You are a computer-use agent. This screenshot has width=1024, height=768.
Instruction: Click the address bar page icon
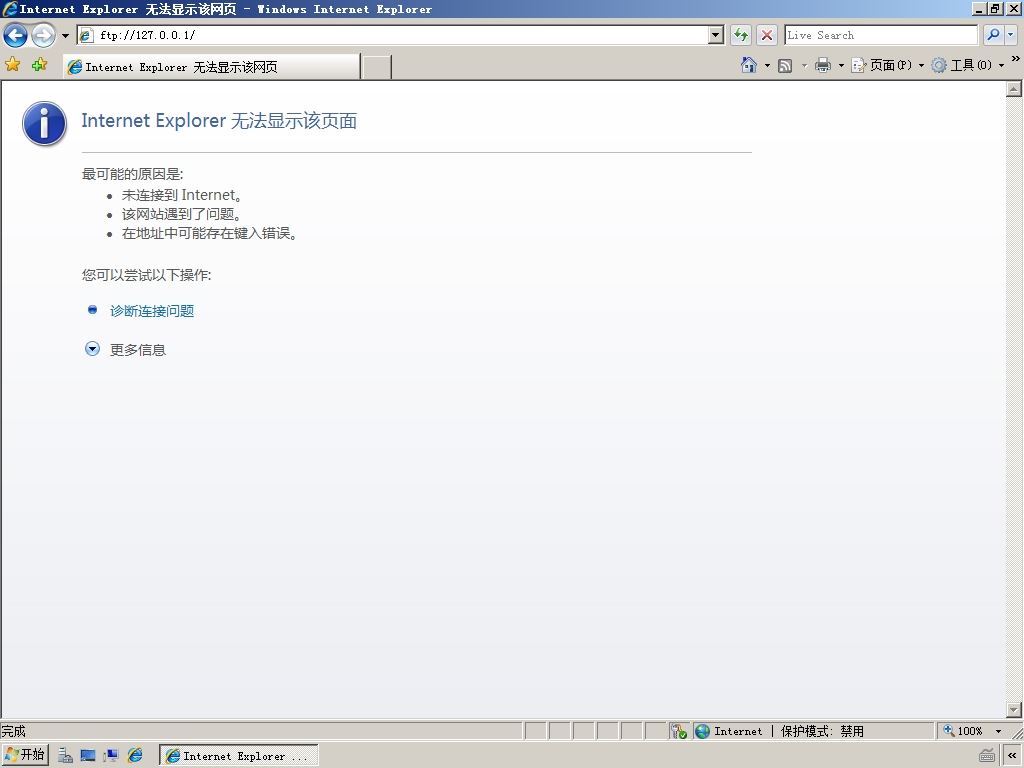tap(86, 35)
